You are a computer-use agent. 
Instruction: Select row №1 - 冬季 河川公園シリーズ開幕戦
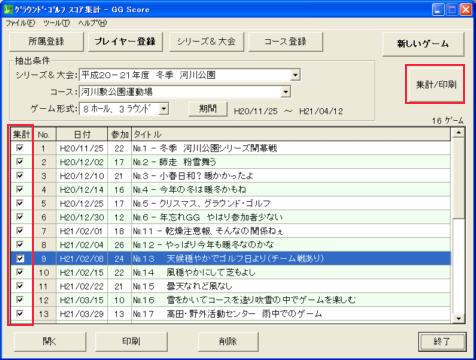231,148
